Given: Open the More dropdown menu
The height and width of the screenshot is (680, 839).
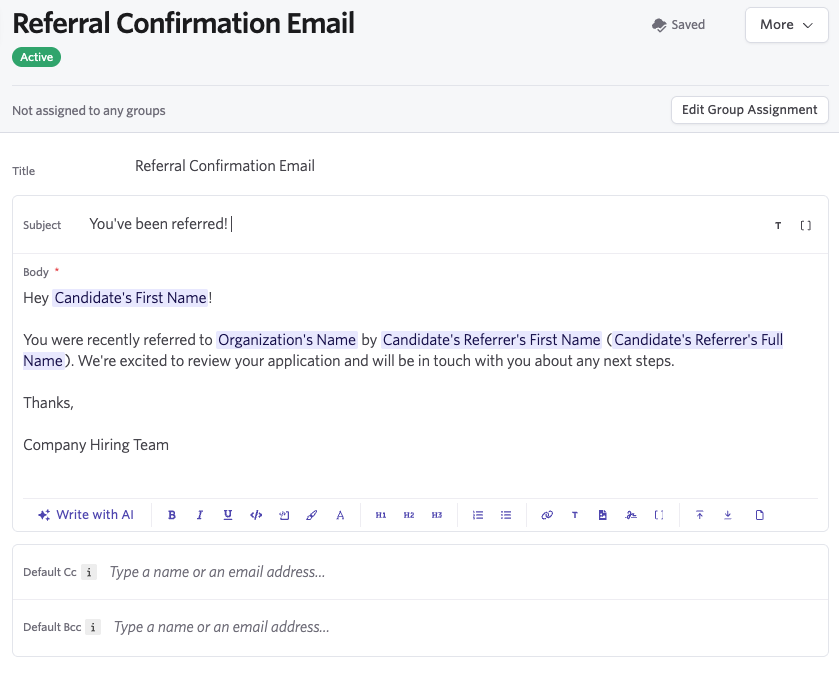Looking at the screenshot, I should 786,25.
